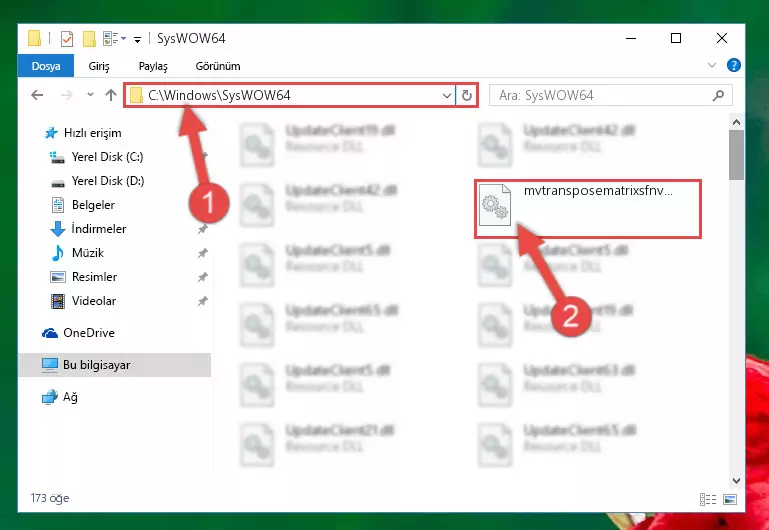Open the Customize Quick Access Toolbar dropdown
Viewport: 769px width, 530px height.
pyautogui.click(x=137, y=39)
